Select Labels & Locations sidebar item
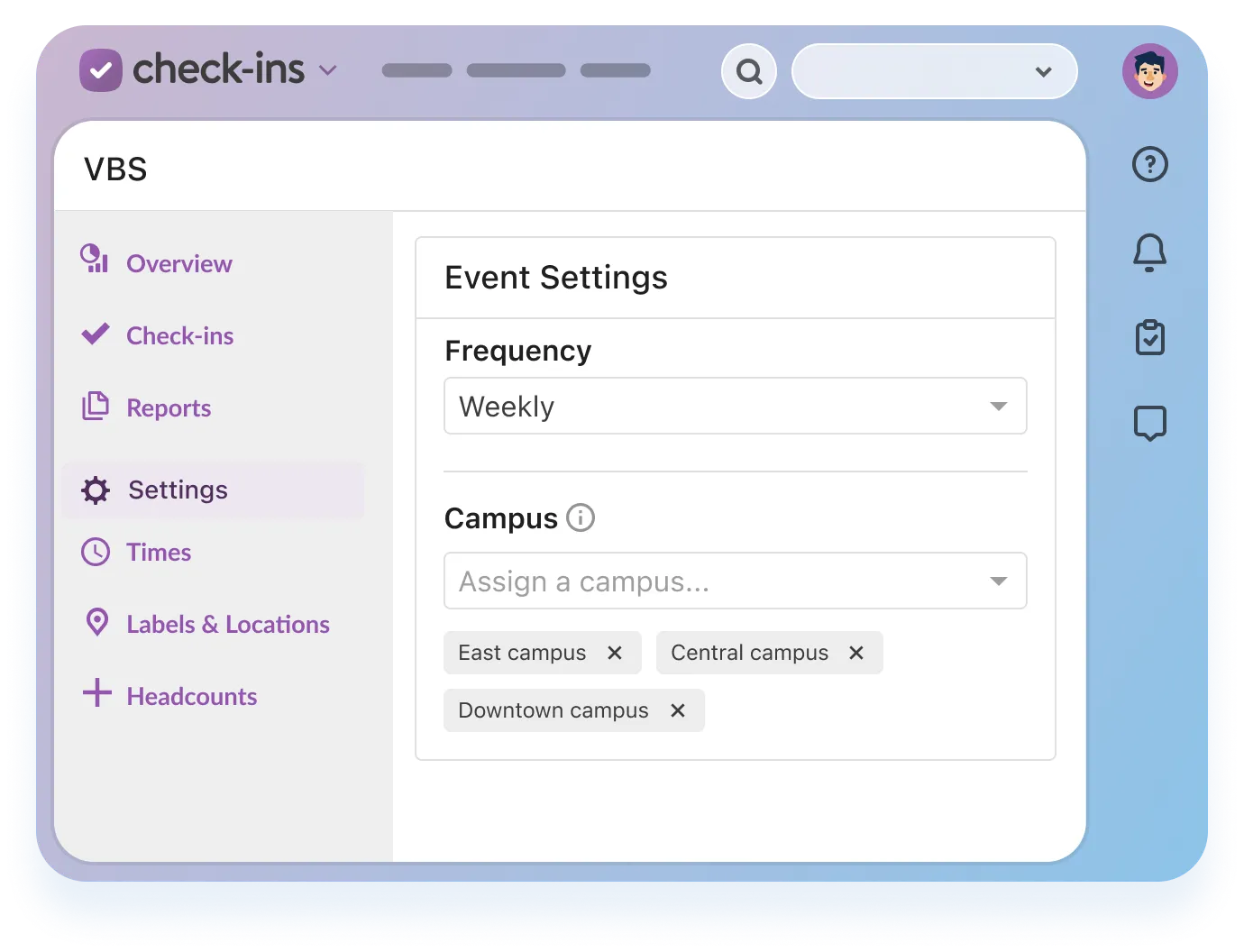The height and width of the screenshot is (952, 1244). tap(227, 625)
